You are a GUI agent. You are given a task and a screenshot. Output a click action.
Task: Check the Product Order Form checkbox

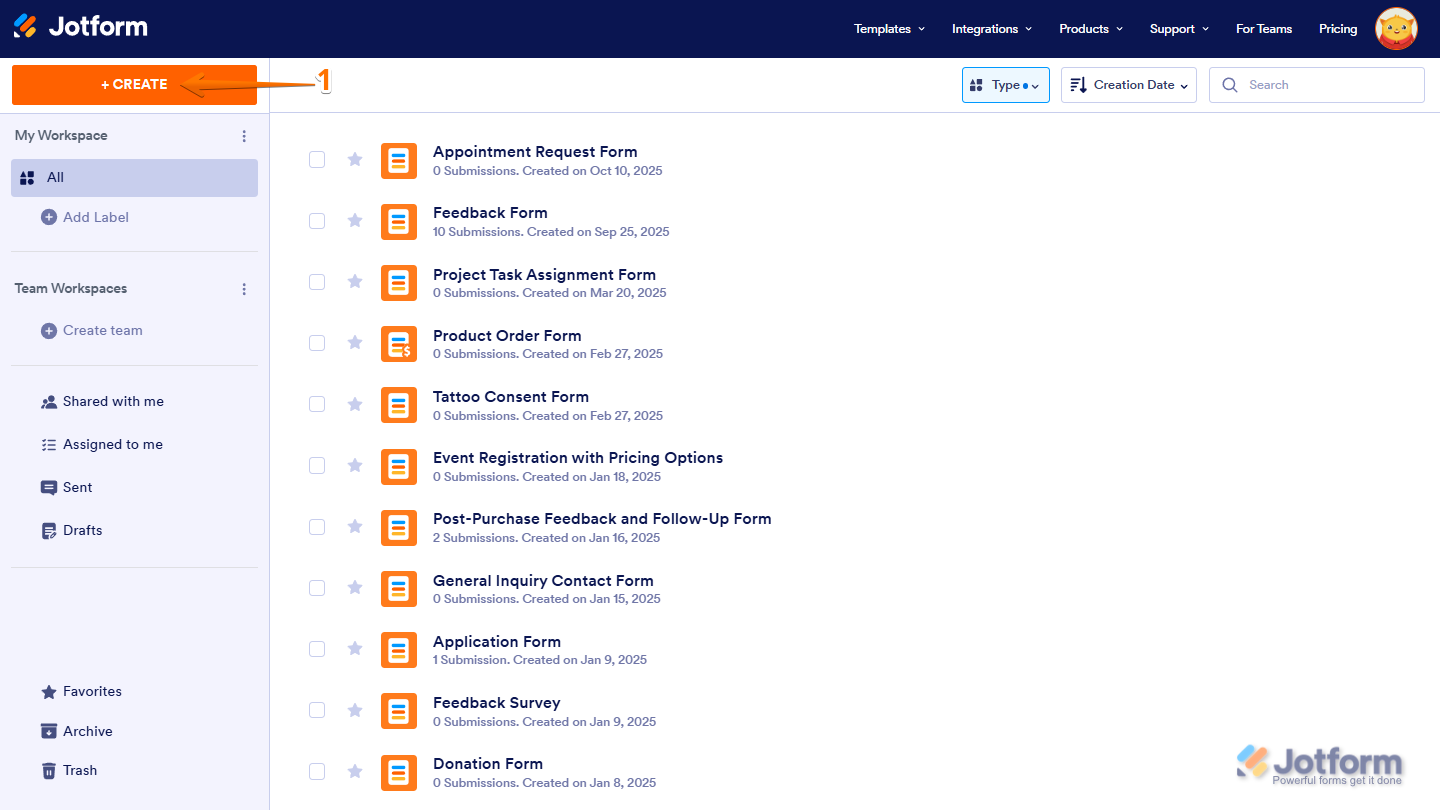(317, 343)
